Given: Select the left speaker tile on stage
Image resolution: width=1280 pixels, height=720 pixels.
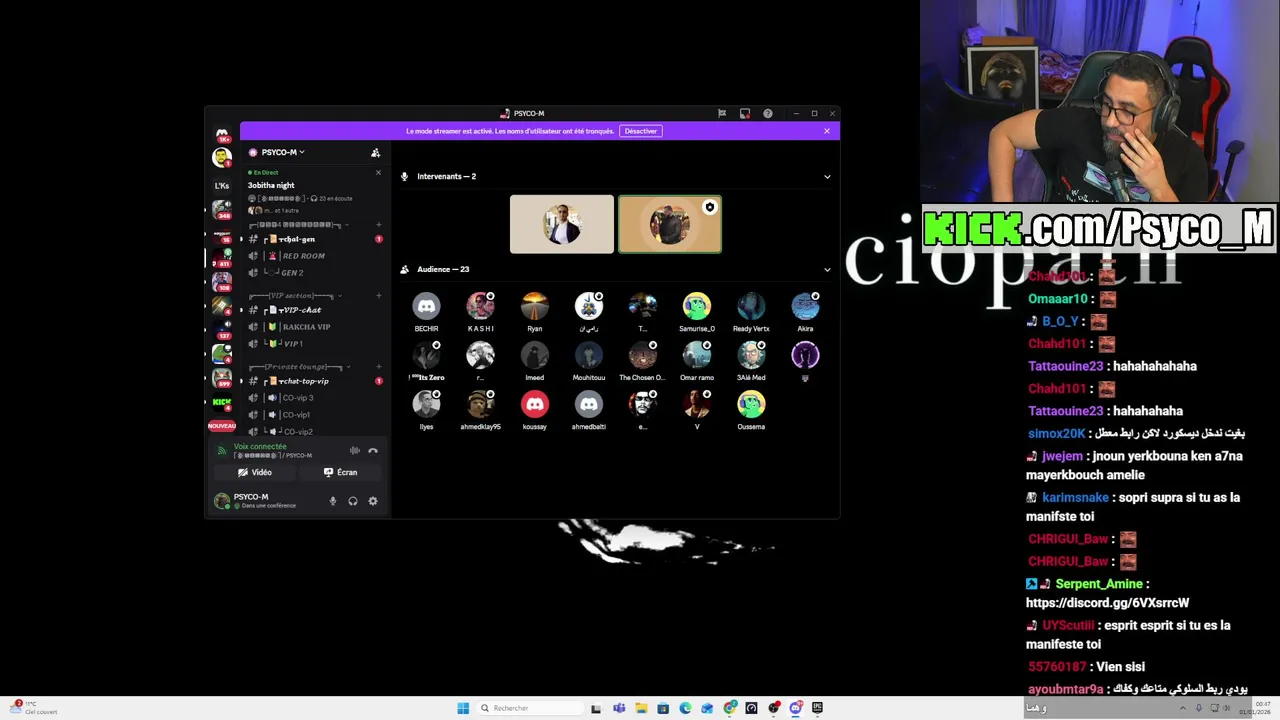Looking at the screenshot, I should click(x=562, y=224).
